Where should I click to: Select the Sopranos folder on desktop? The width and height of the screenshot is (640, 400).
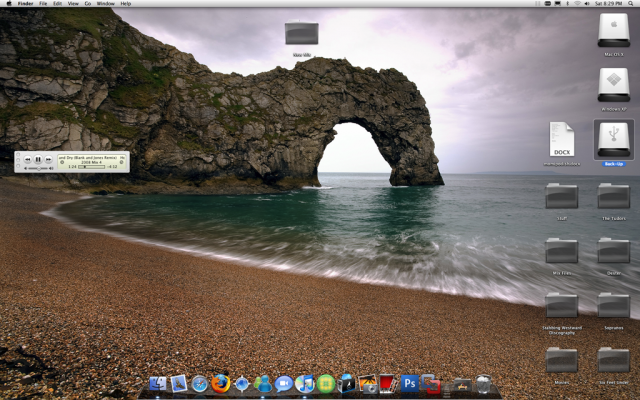tap(613, 305)
